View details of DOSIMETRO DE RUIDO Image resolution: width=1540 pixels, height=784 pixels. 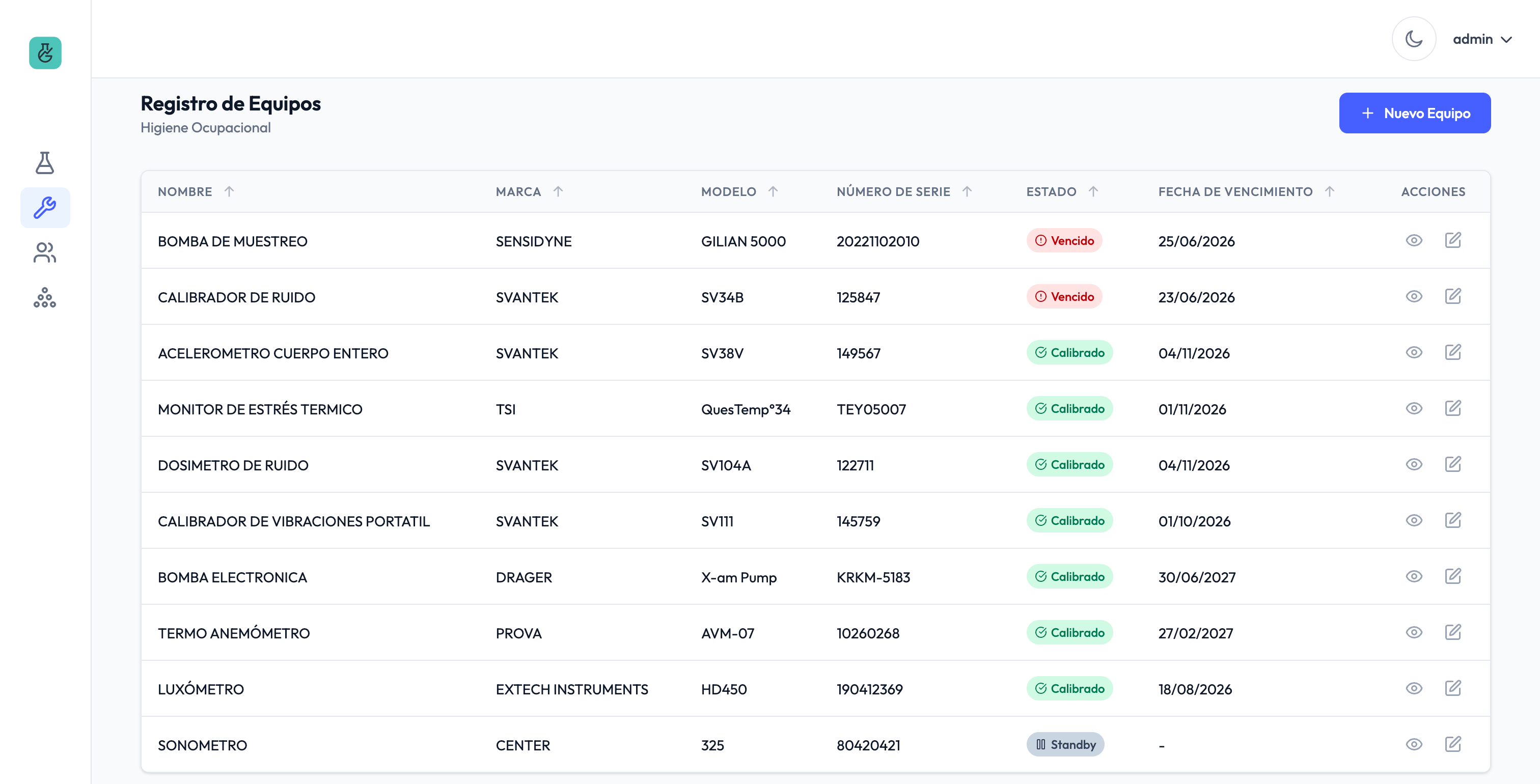click(1413, 464)
